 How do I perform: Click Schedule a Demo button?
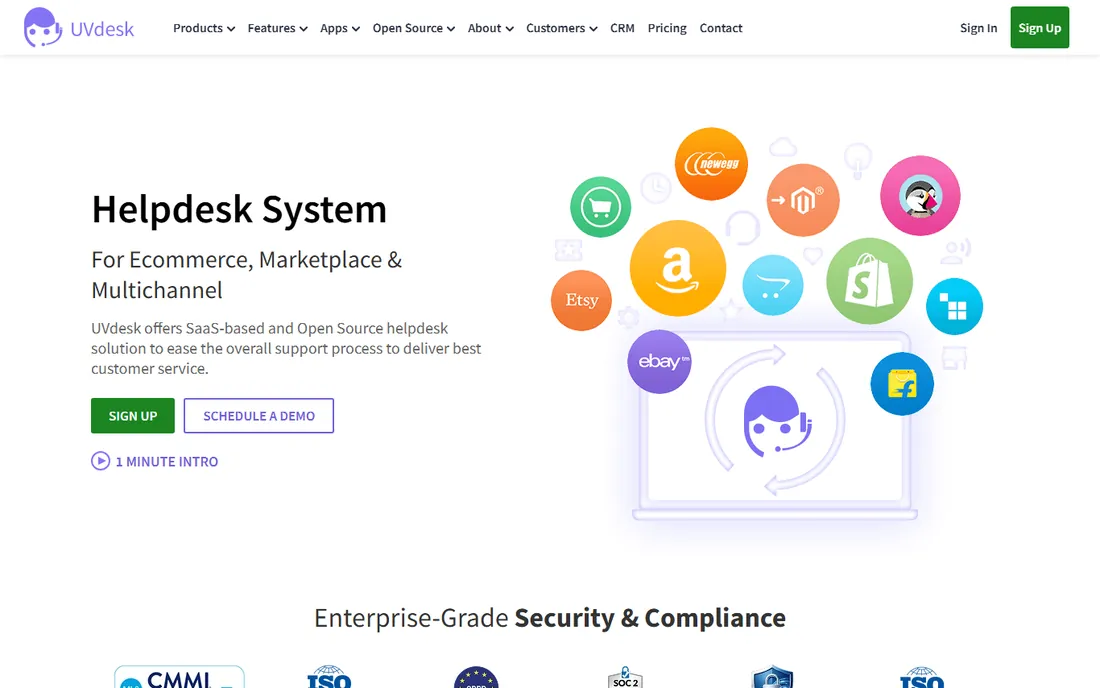click(x=259, y=416)
